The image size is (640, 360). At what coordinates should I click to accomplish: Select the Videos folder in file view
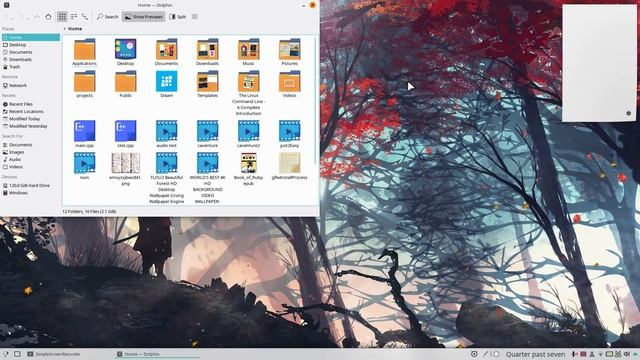click(289, 81)
